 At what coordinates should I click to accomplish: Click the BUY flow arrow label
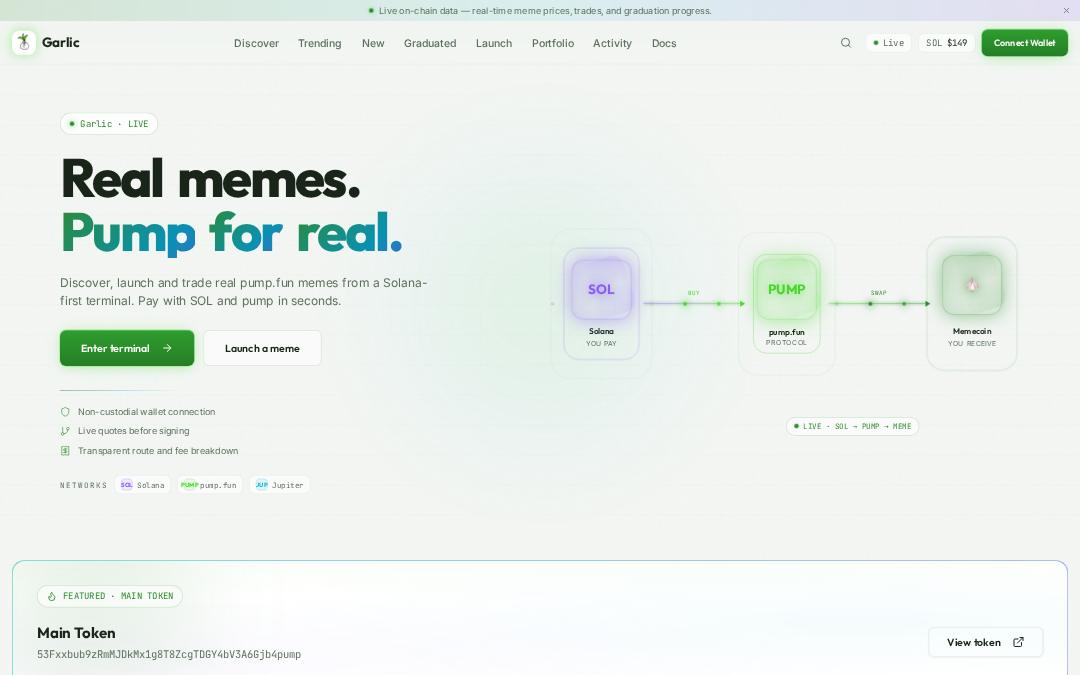(x=694, y=293)
